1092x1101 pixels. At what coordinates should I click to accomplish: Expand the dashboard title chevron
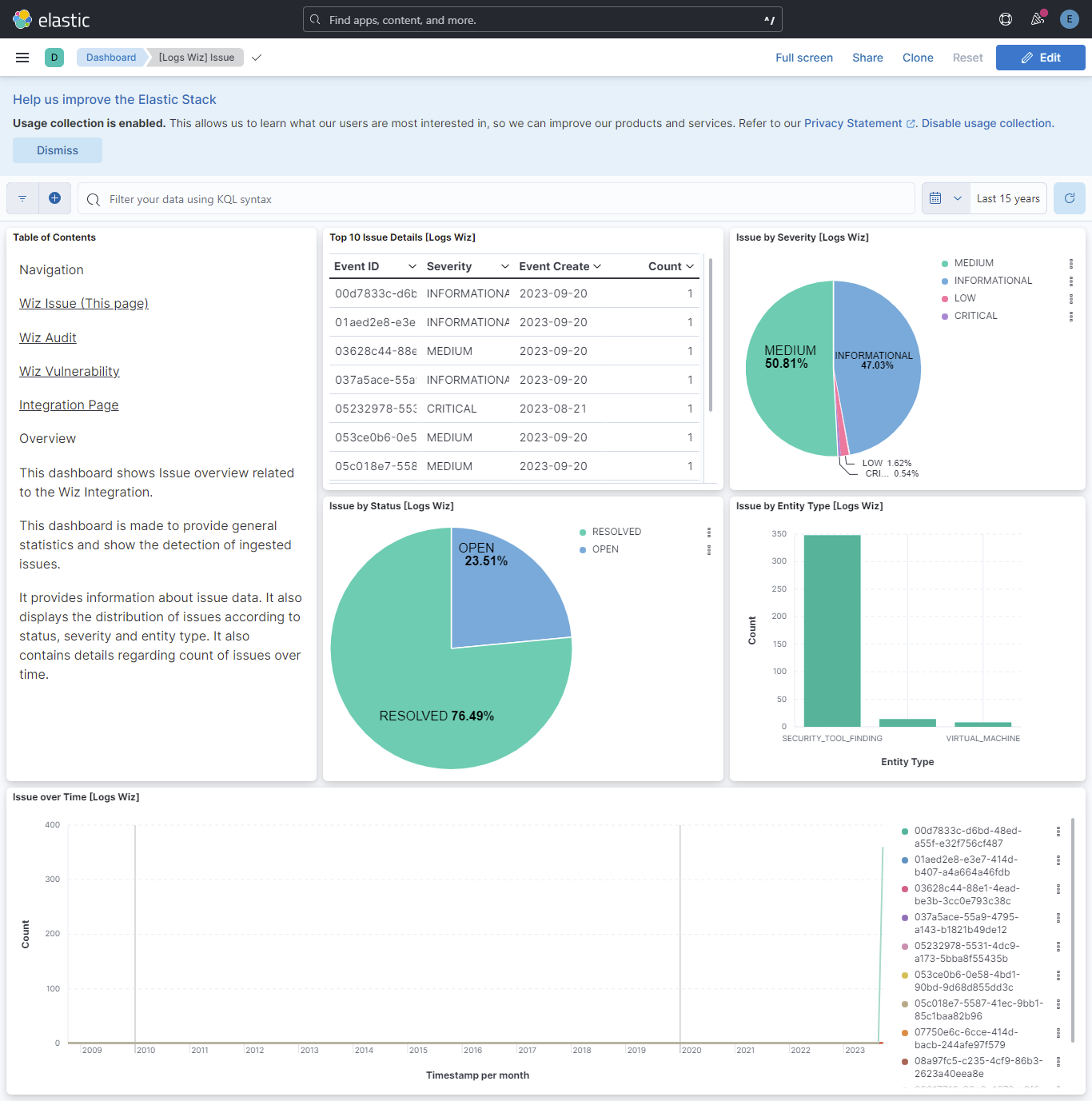256,57
